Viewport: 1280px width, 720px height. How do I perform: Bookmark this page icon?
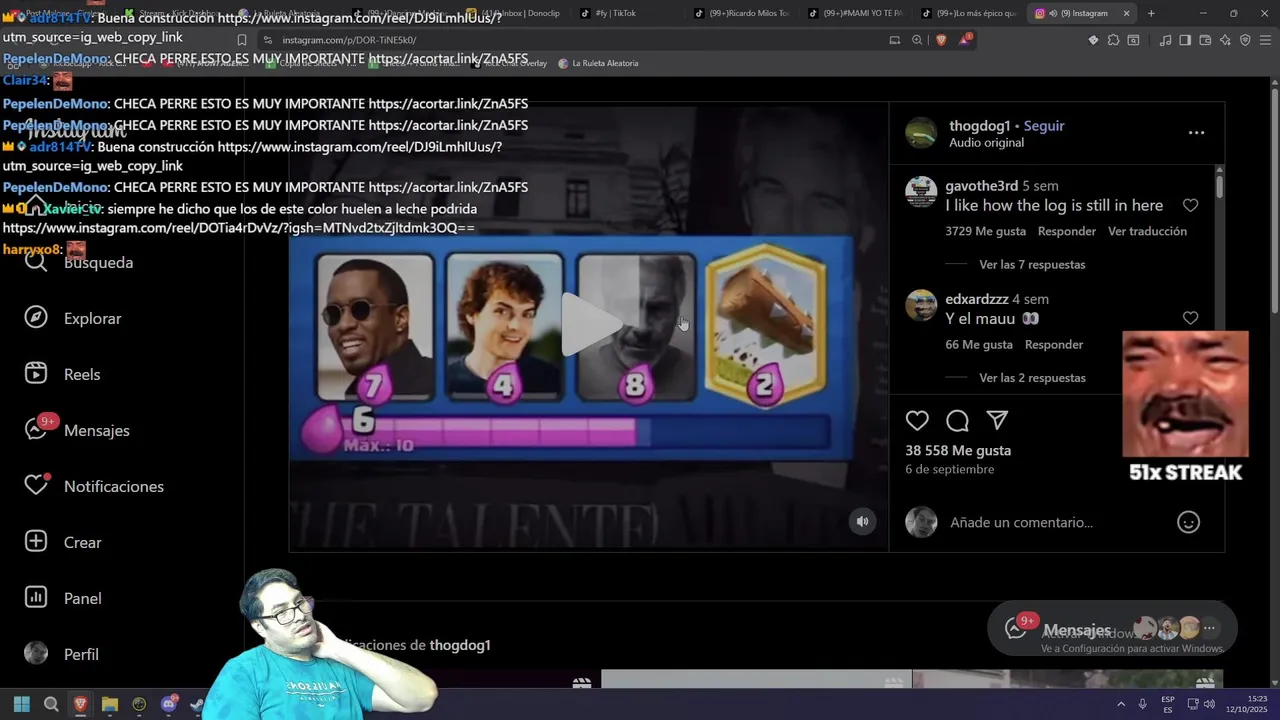pyautogui.click(x=242, y=40)
